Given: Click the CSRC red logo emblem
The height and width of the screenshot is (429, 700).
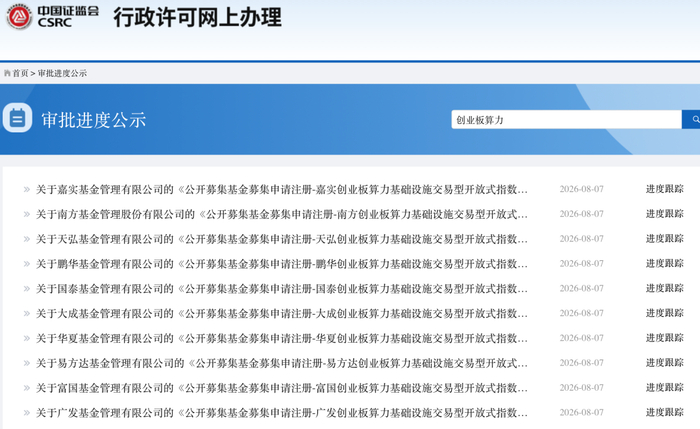Looking at the screenshot, I should 19,17.
